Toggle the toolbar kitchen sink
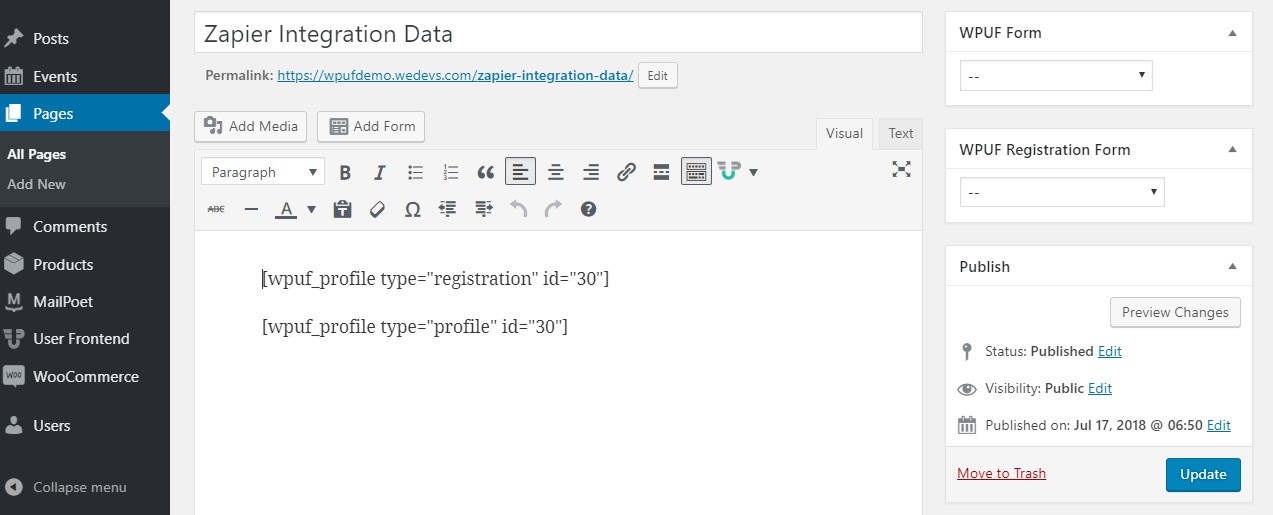Image resolution: width=1273 pixels, height=515 pixels. (x=696, y=172)
